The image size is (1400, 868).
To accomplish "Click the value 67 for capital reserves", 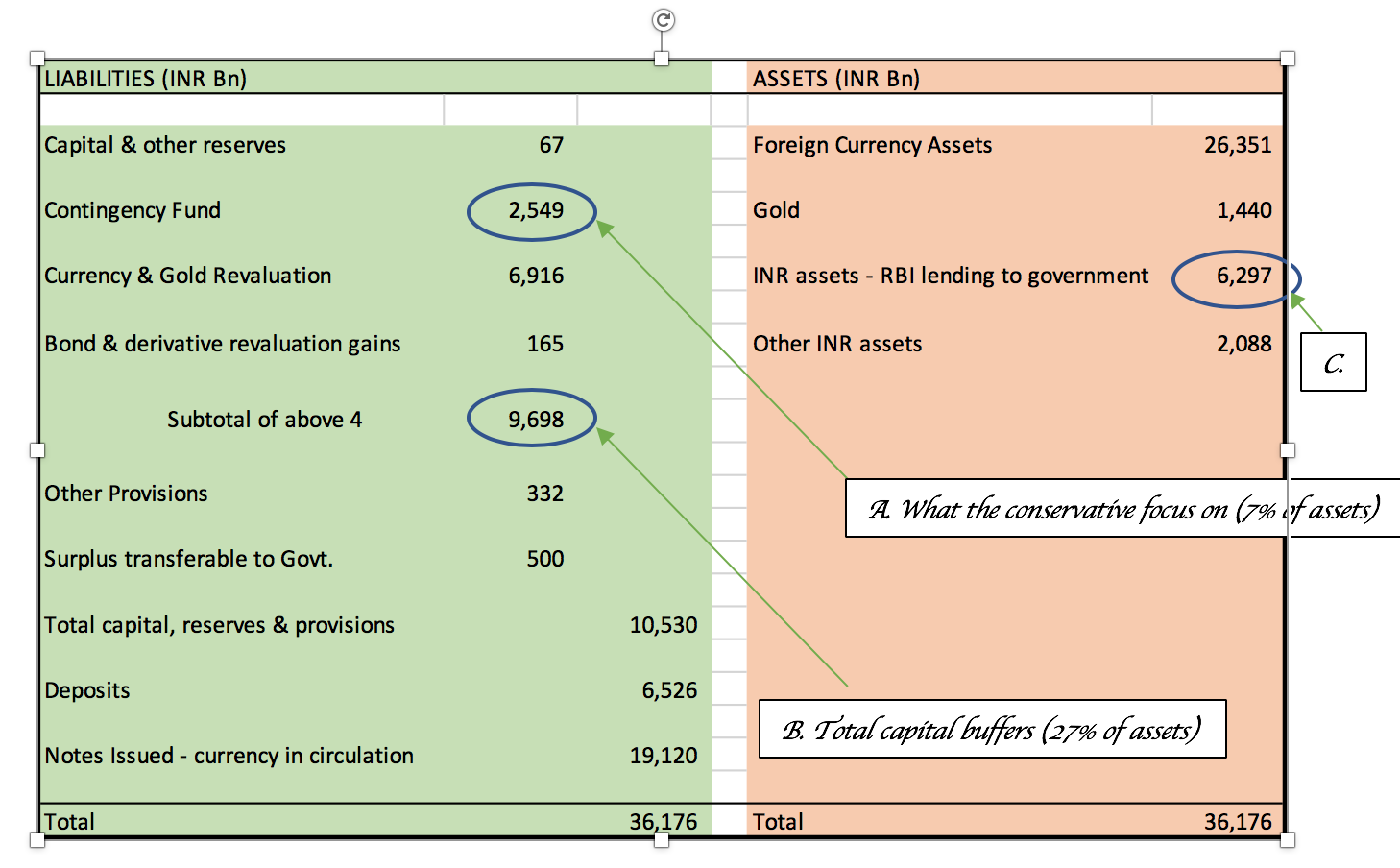I will tap(551, 145).
